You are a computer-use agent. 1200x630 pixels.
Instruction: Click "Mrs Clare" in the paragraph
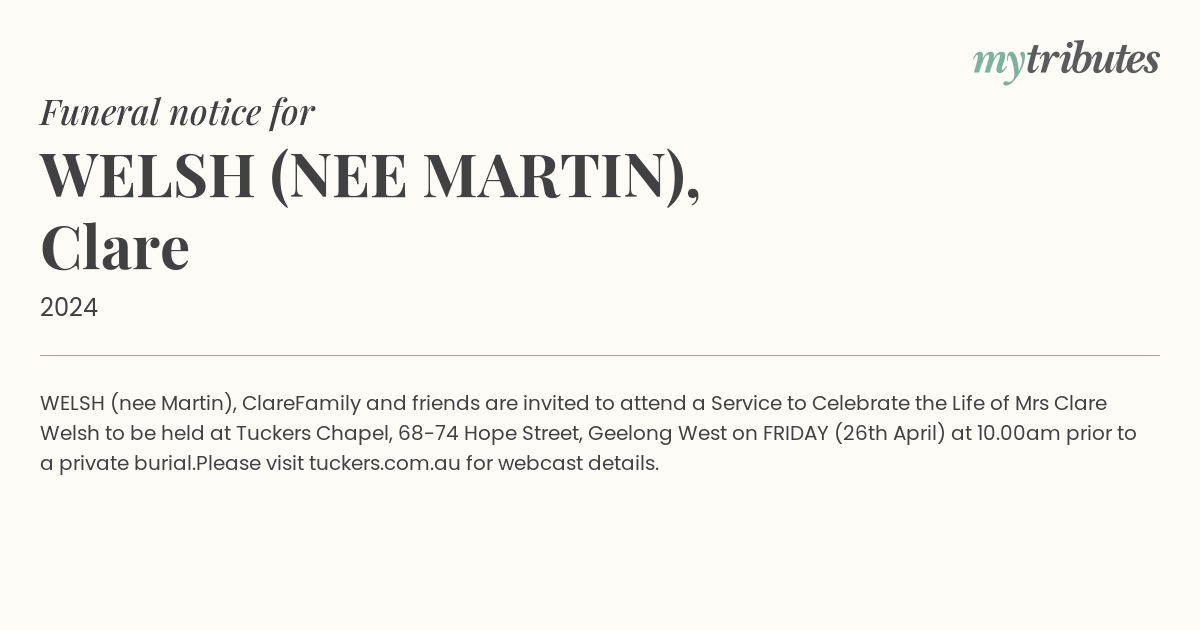[1061, 403]
